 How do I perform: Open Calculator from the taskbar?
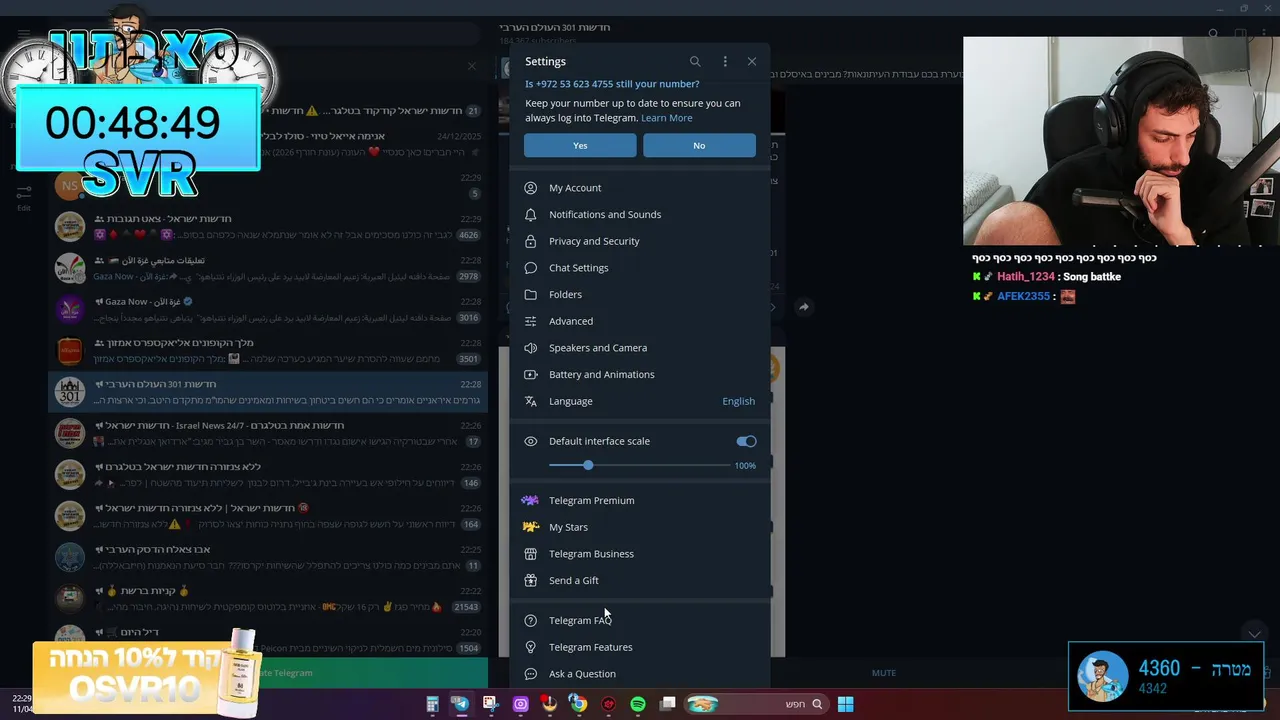433,704
